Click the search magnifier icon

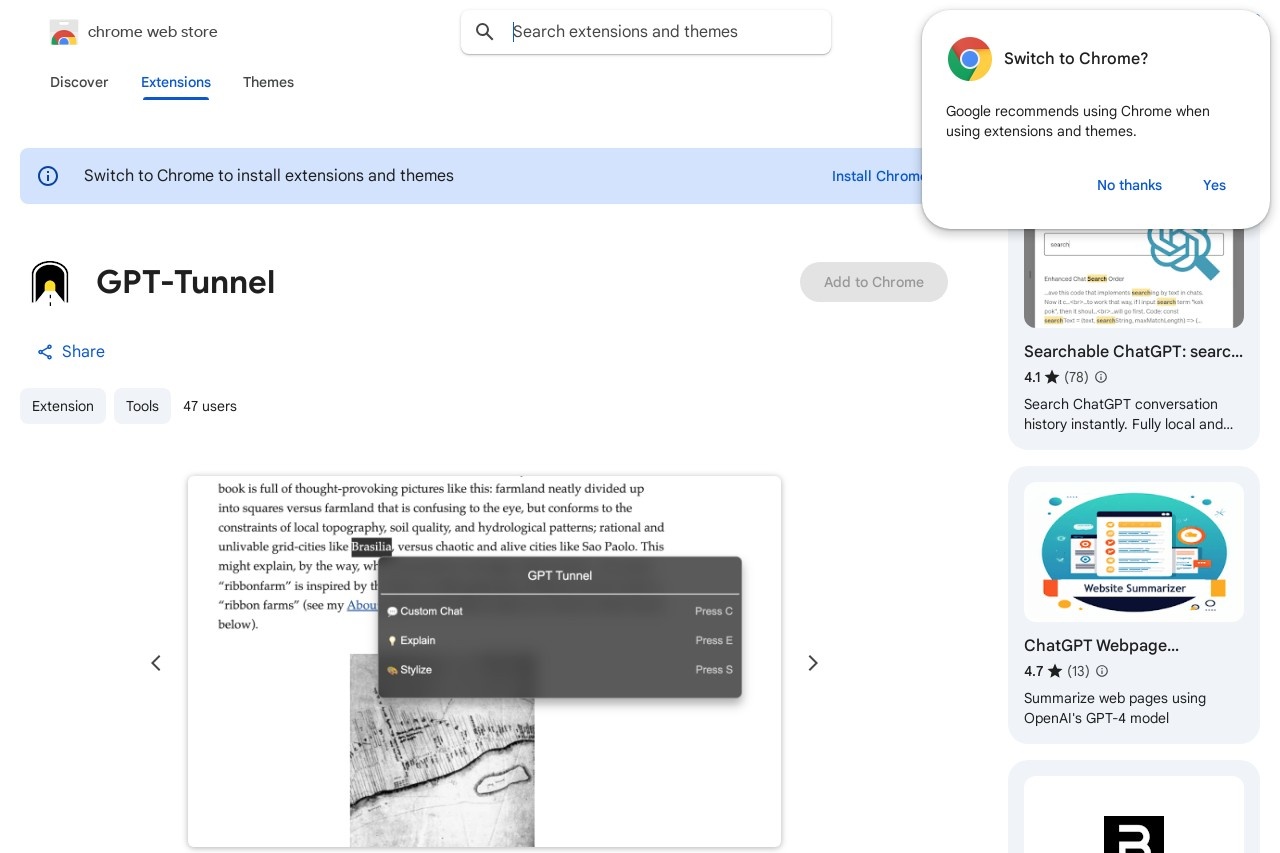485,32
